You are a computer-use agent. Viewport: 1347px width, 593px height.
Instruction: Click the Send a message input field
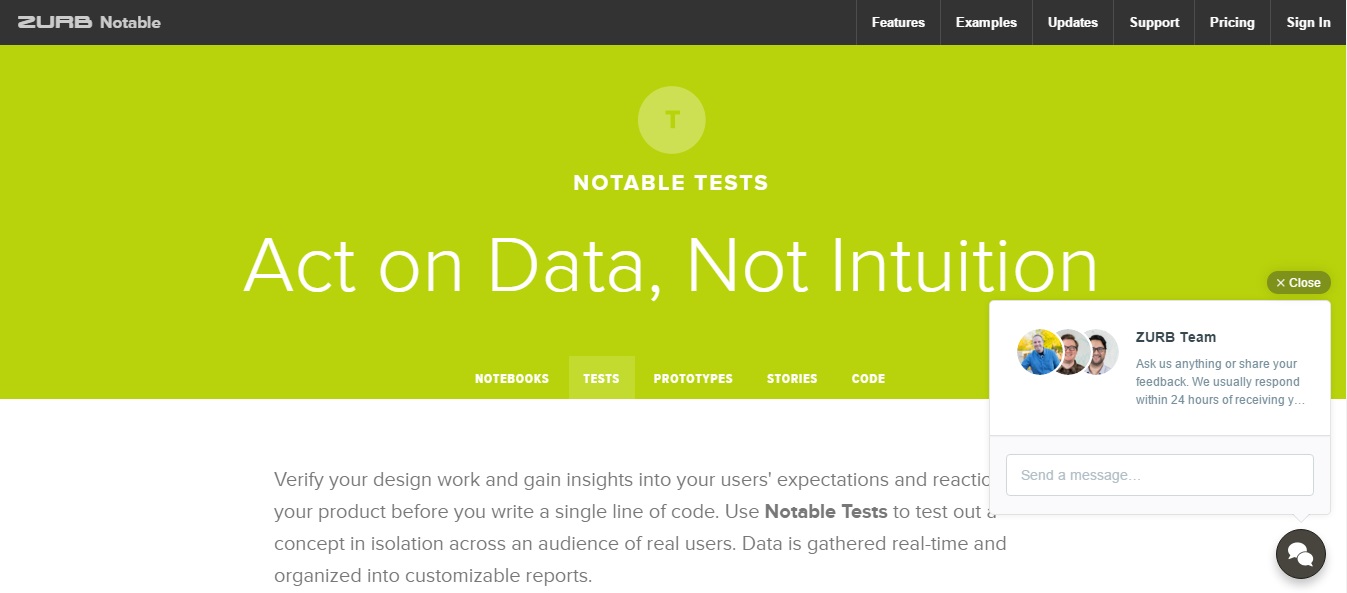pyautogui.click(x=1159, y=475)
